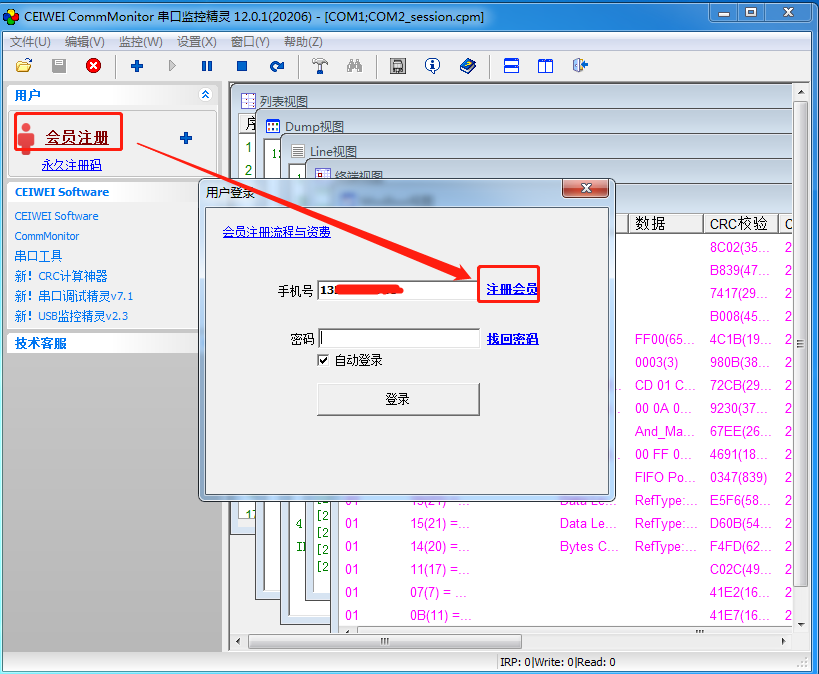The height and width of the screenshot is (674, 819).
Task: Open the hammer tools icon
Action: tap(320, 66)
